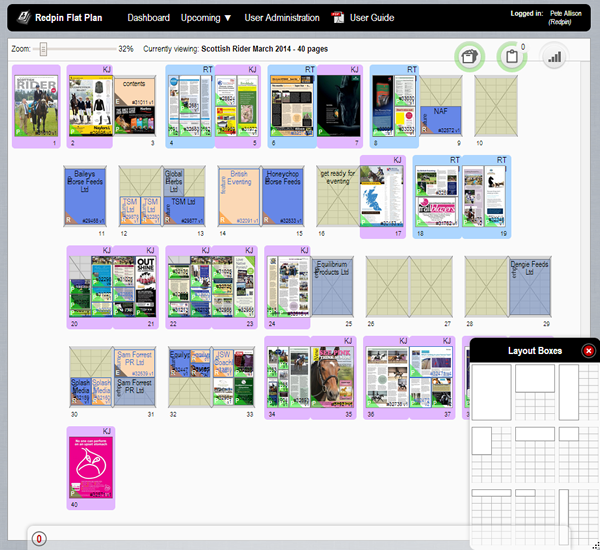Click the red 0 counter badge
Screen dimensions: 600x550
pyautogui.click(x=39, y=539)
